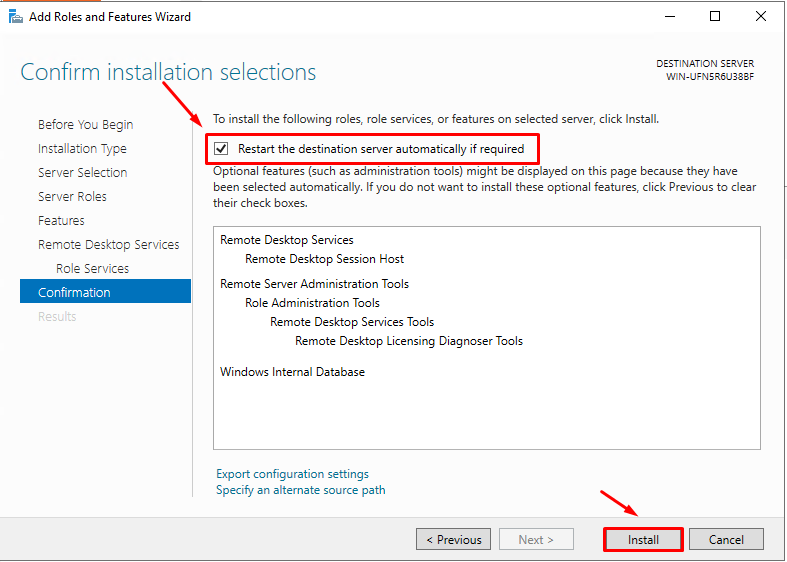Toggle the automatic server restart checkbox
The width and height of the screenshot is (787, 562).
click(x=222, y=149)
